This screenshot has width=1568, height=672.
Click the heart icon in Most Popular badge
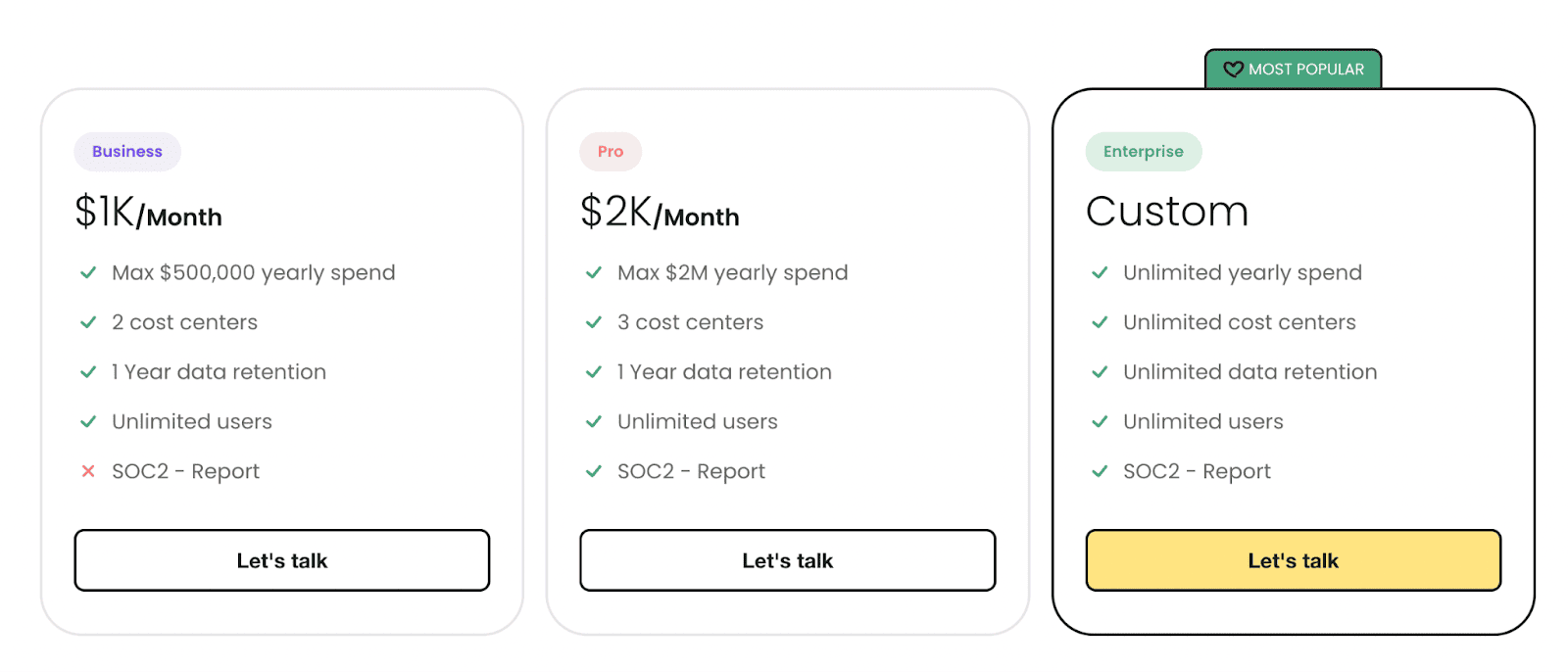(1233, 70)
